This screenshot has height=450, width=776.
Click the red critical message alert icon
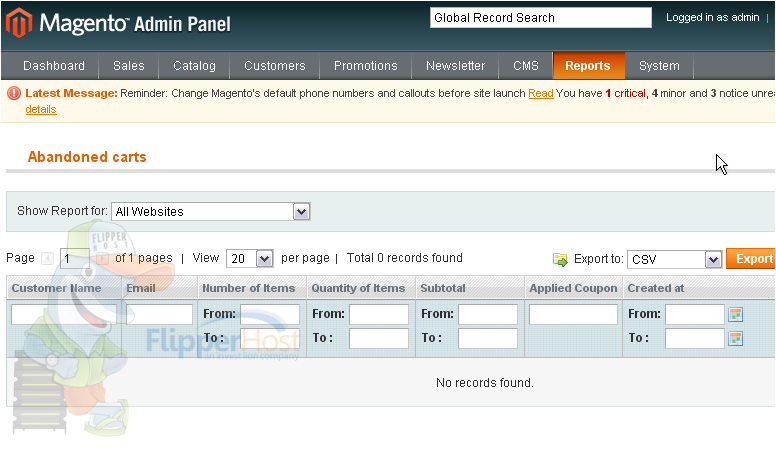click(14, 93)
